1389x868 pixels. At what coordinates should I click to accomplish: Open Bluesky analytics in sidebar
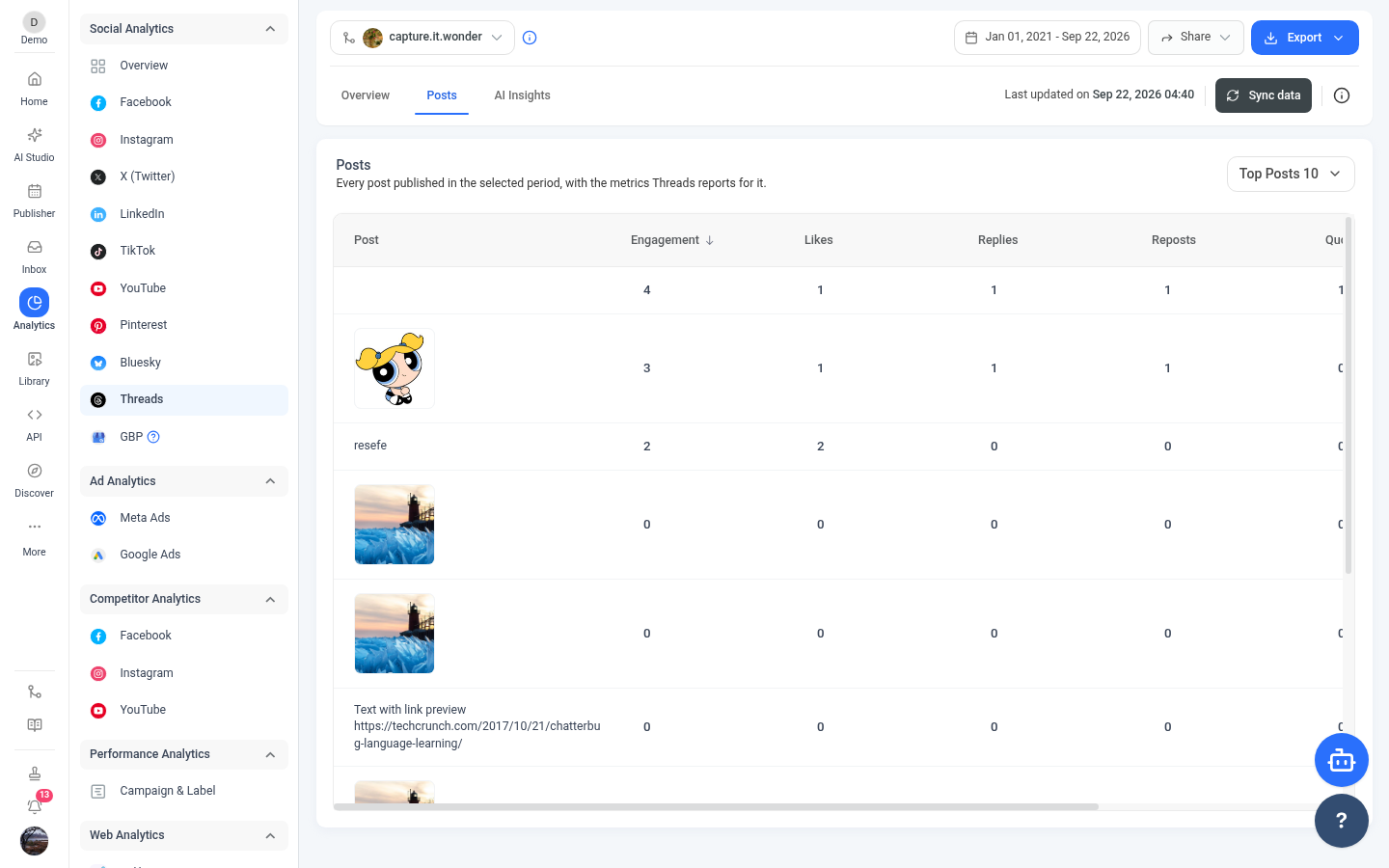click(184, 363)
